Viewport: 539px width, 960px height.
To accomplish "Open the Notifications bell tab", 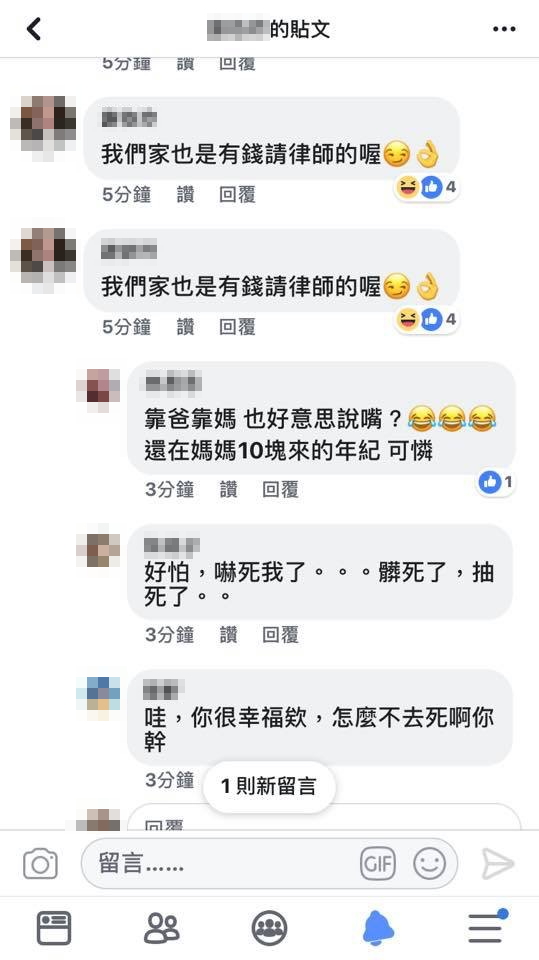I will tap(379, 928).
